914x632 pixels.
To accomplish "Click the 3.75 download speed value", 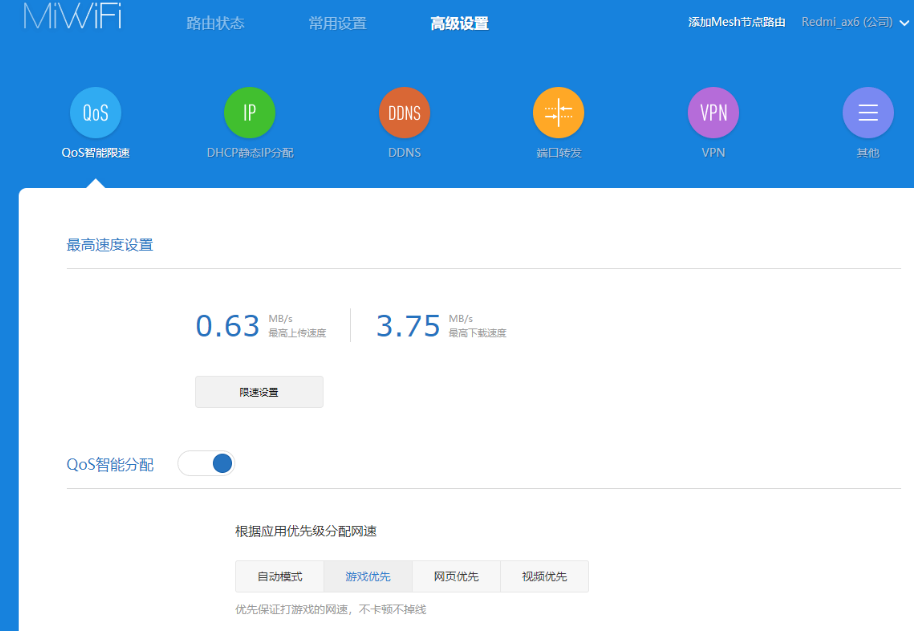I will (x=408, y=326).
